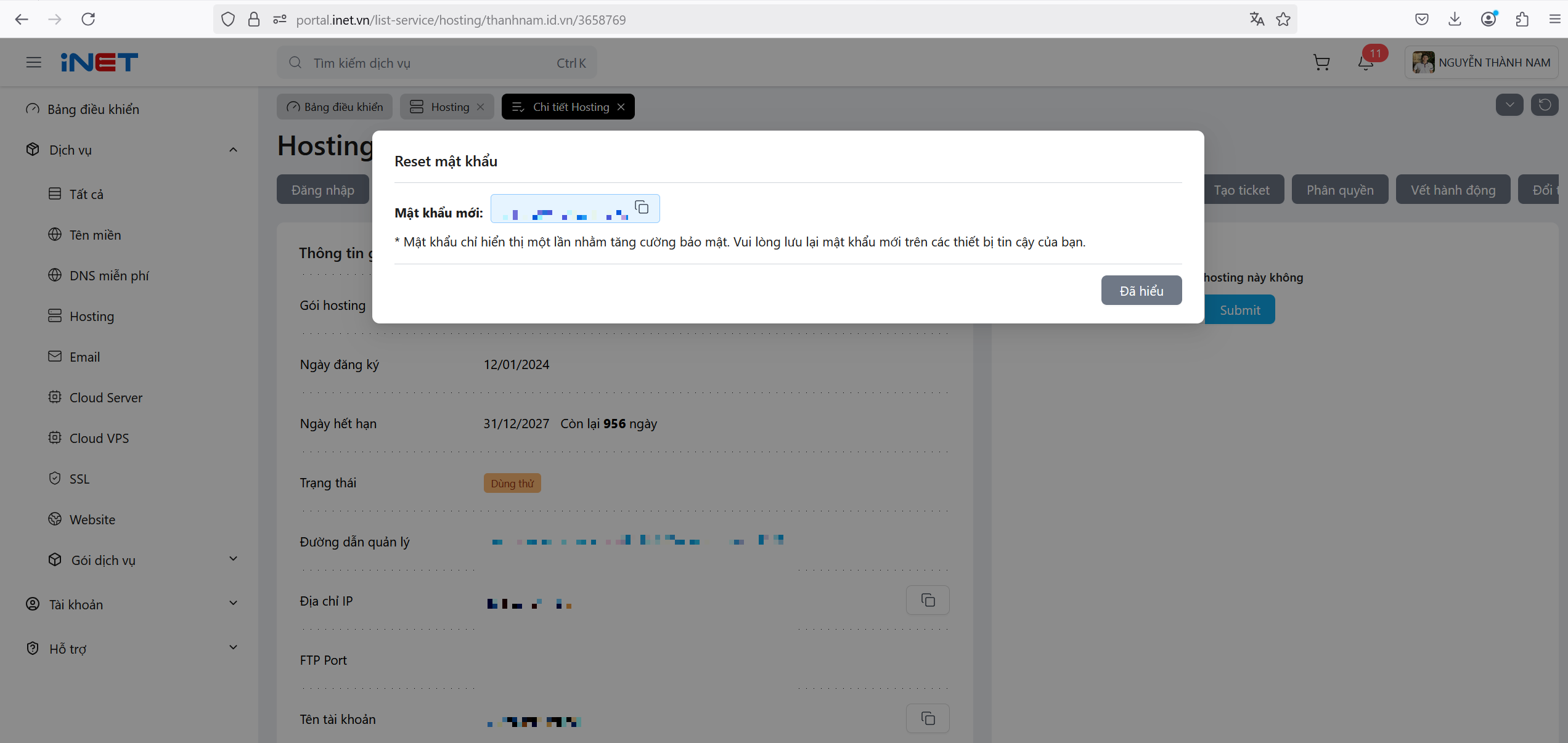Expand the Hỗ trợ section

tap(233, 648)
